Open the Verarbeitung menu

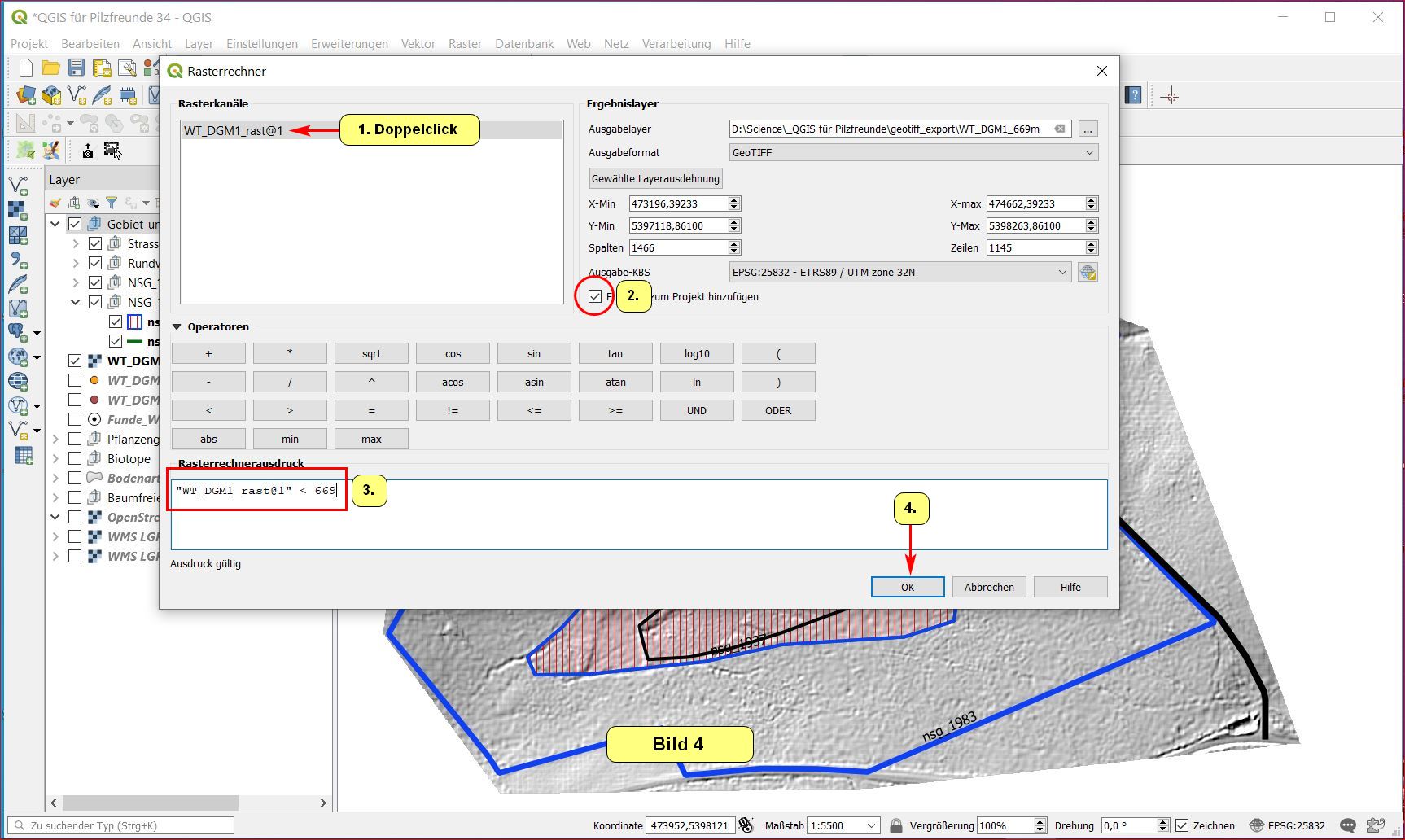[676, 44]
